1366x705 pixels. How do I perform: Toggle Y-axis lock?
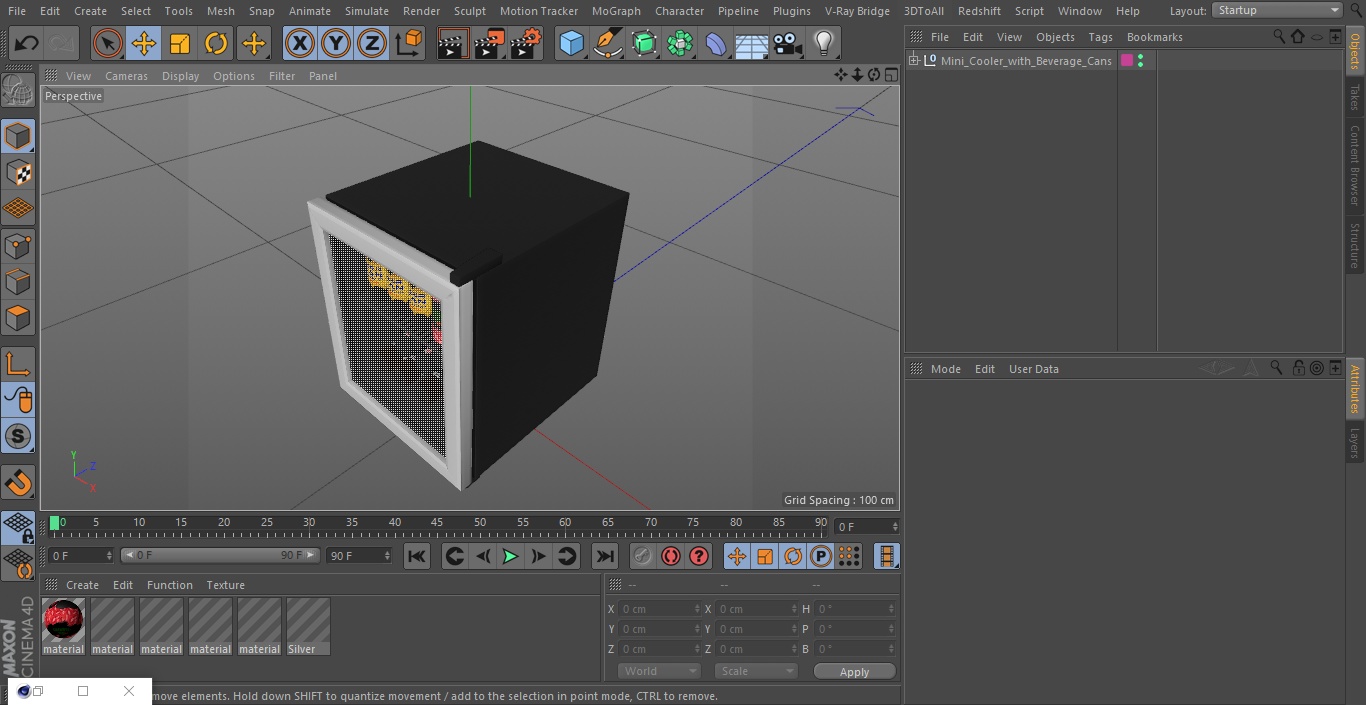pyautogui.click(x=336, y=43)
